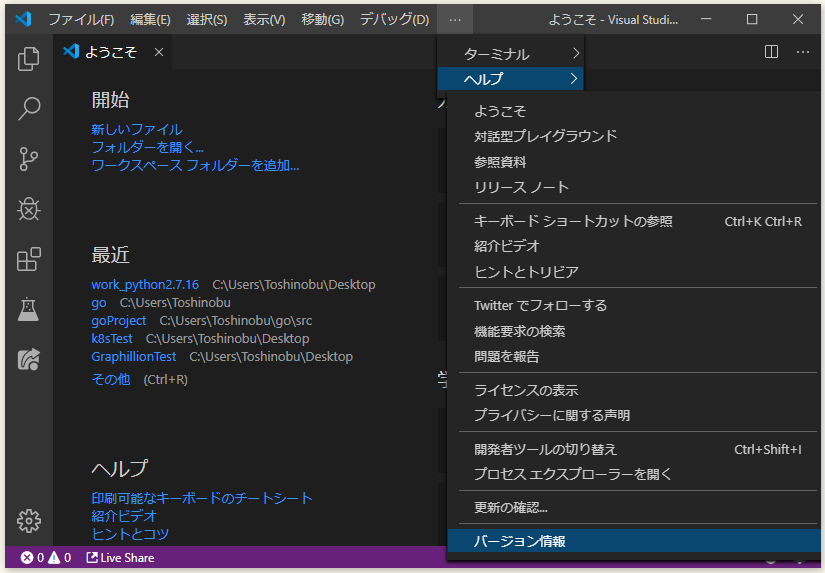Close the ようこそ tab

tap(159, 52)
